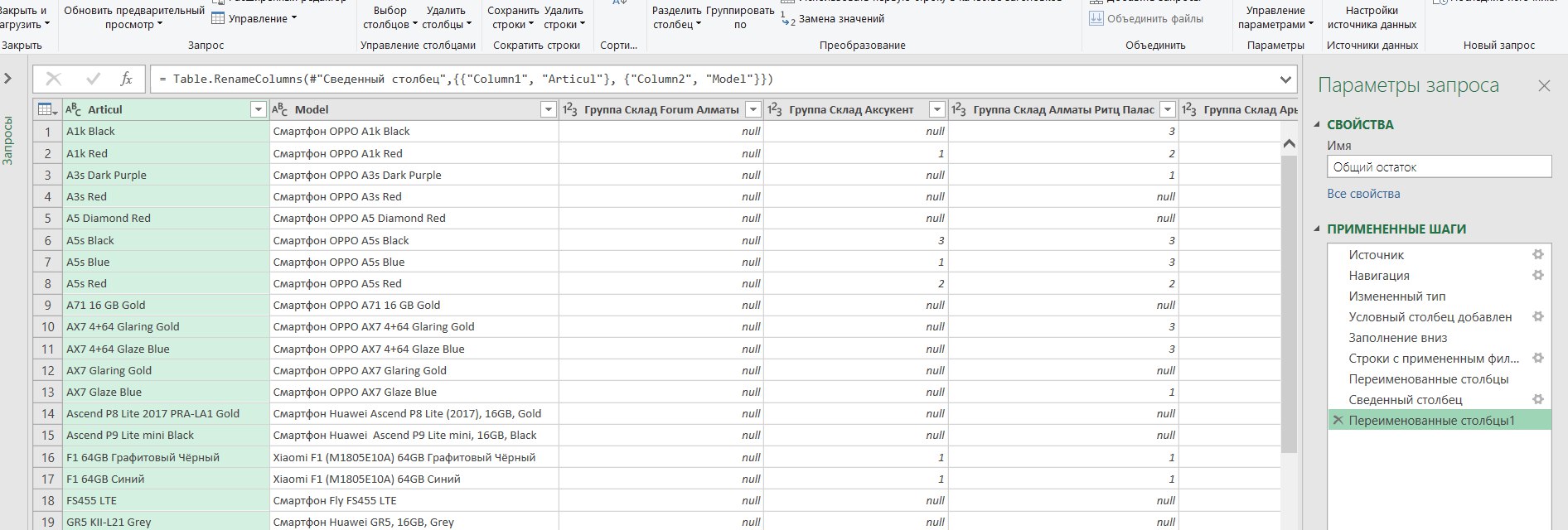Close the Параметры запроса pane

coord(1544,85)
